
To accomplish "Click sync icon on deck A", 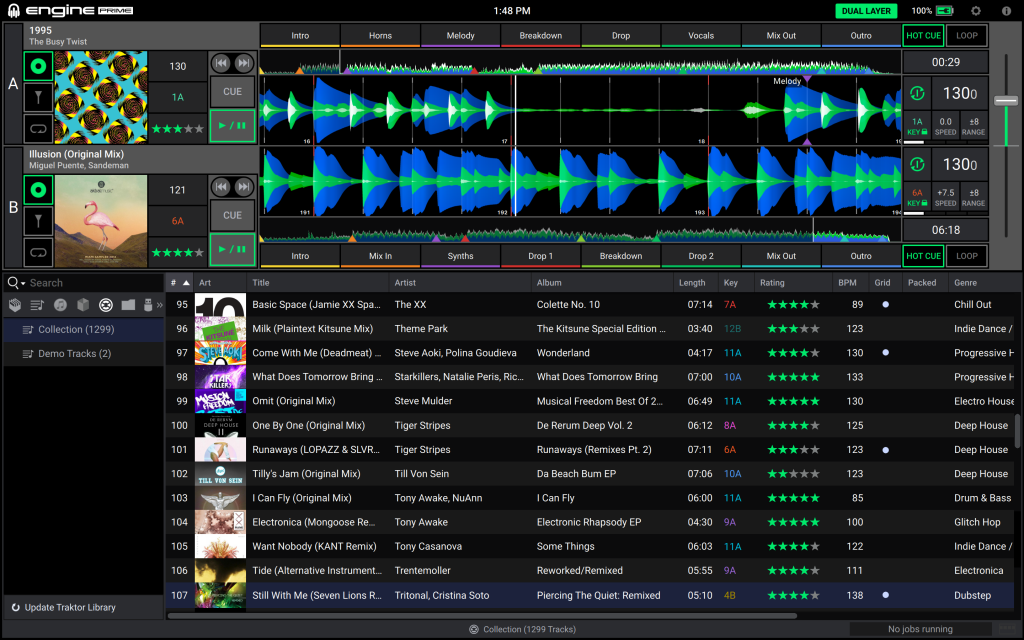I will click(917, 93).
